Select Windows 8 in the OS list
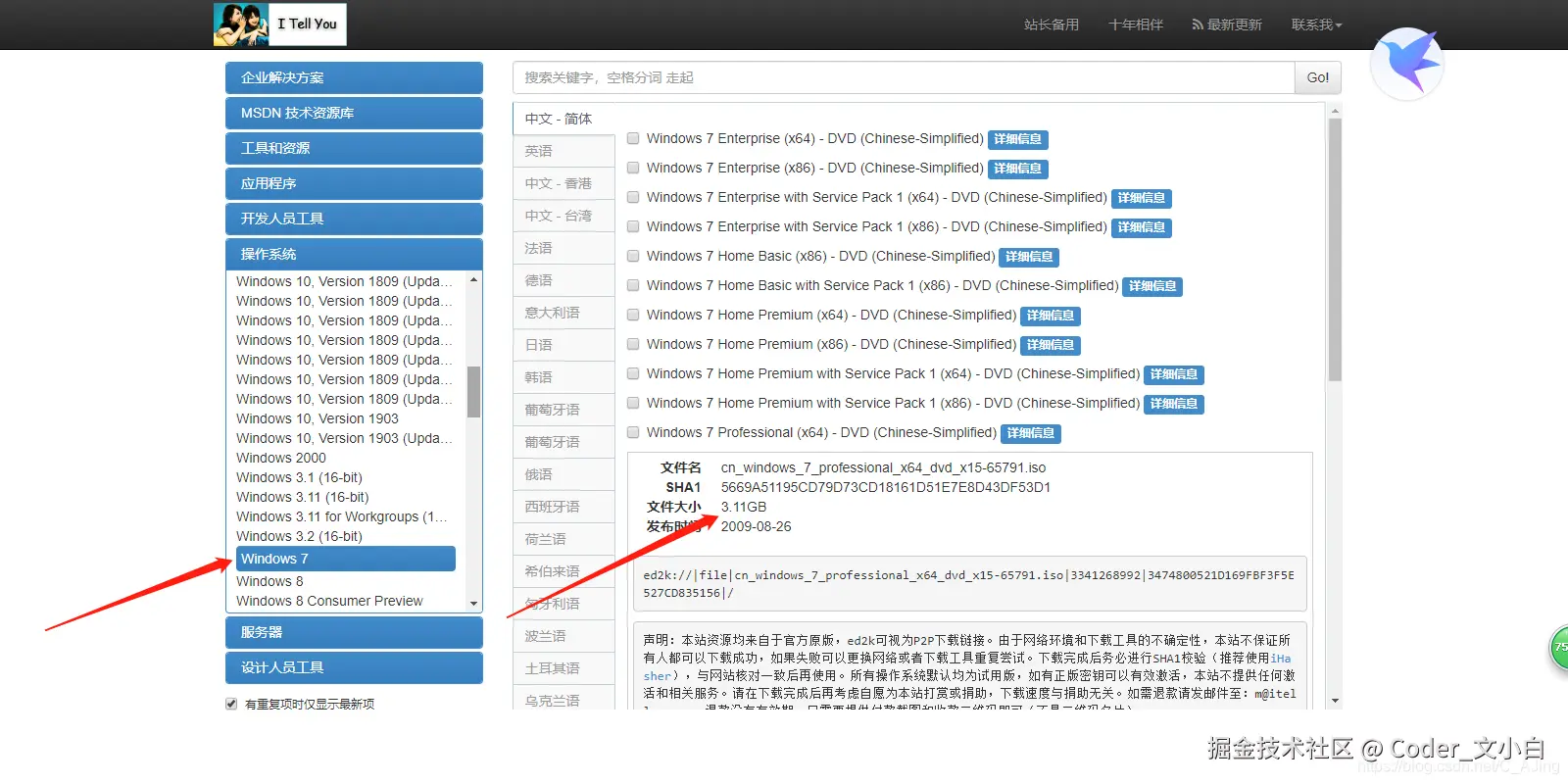1568x784 pixels. 269,581
